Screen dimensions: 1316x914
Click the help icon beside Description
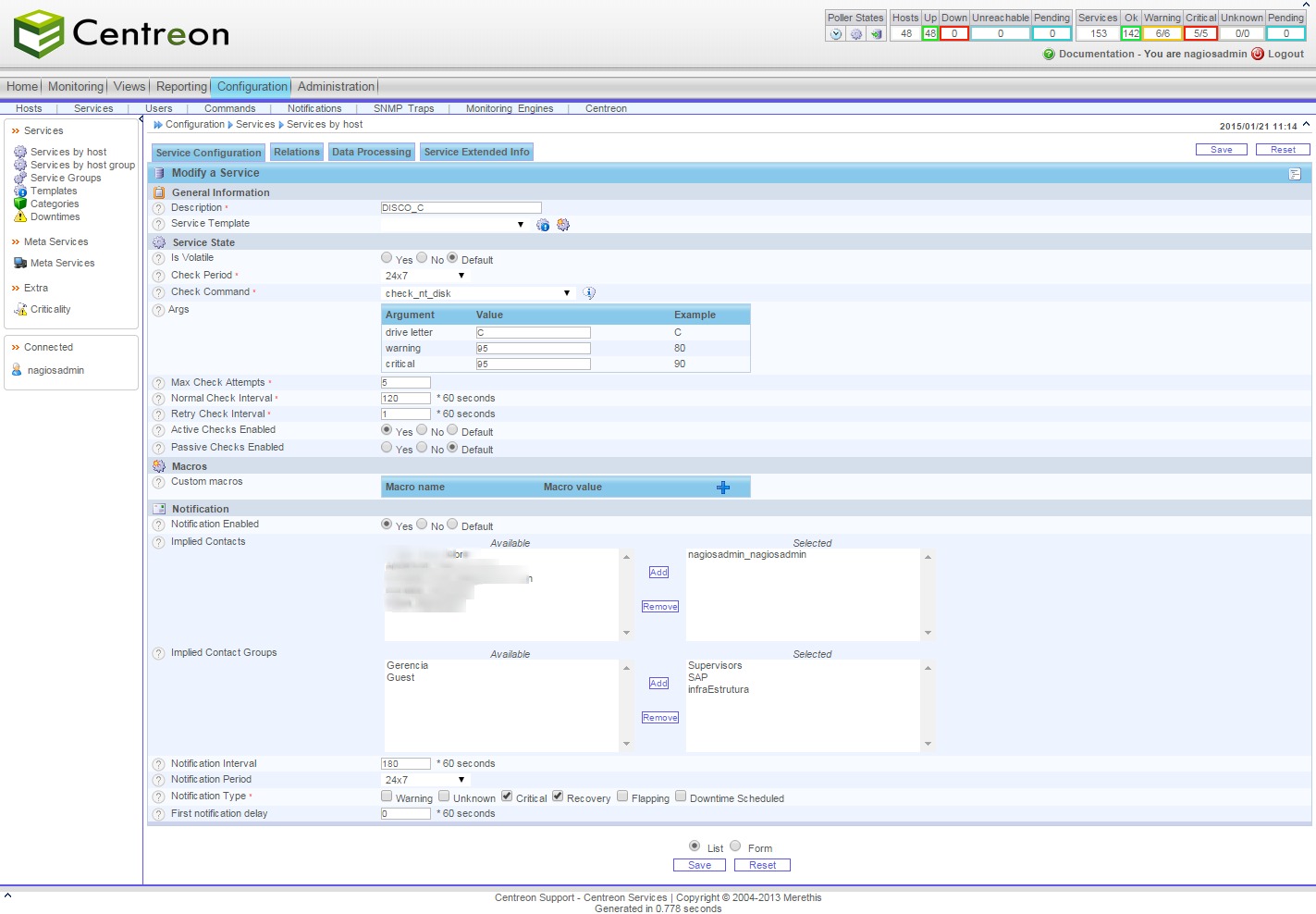click(159, 208)
